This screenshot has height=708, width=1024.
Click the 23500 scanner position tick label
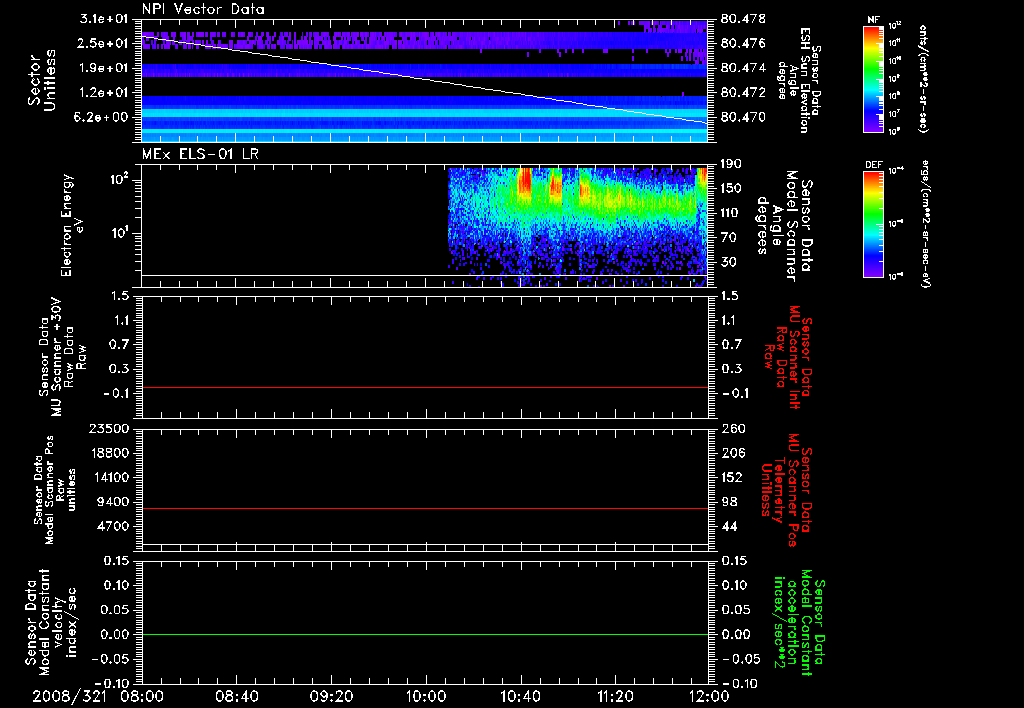(x=109, y=428)
